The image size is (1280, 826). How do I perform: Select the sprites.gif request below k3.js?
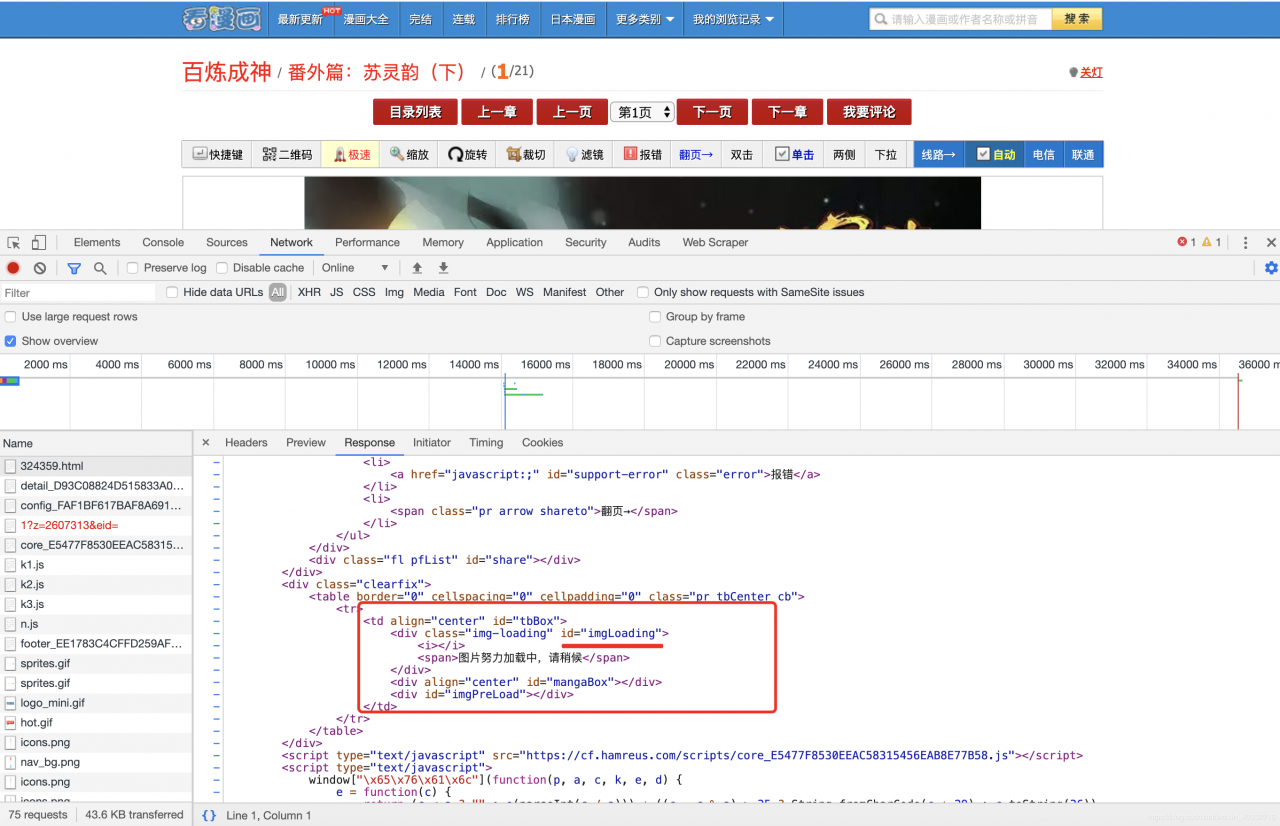click(96, 664)
